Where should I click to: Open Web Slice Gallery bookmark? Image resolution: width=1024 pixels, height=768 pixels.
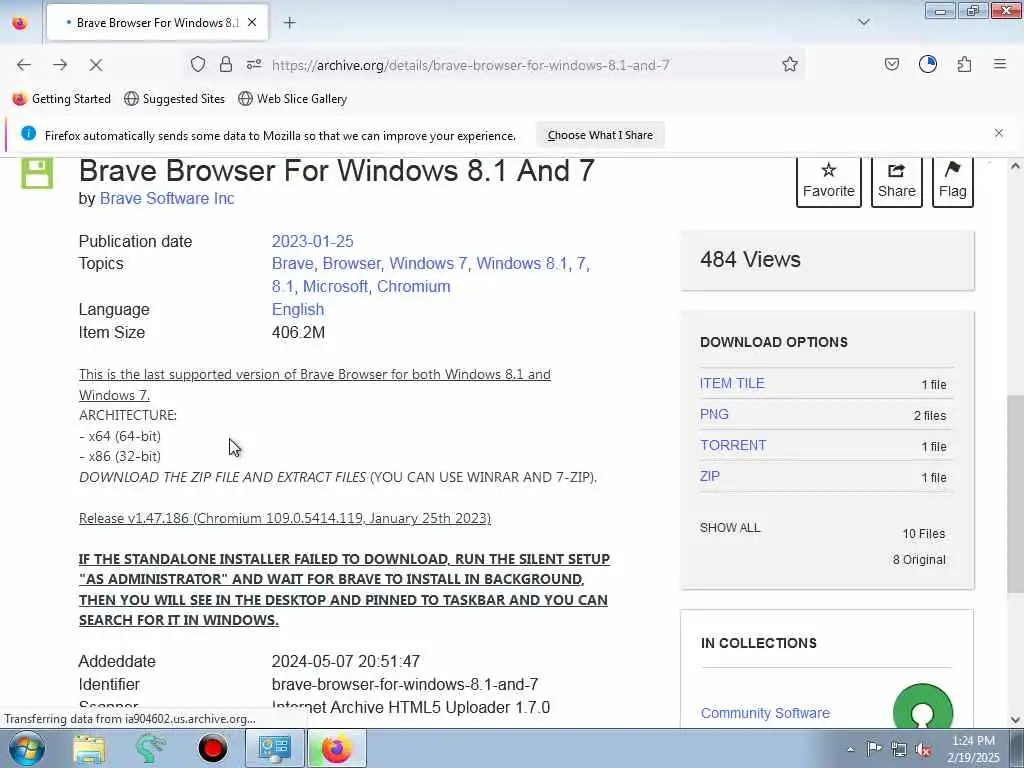[x=293, y=99]
